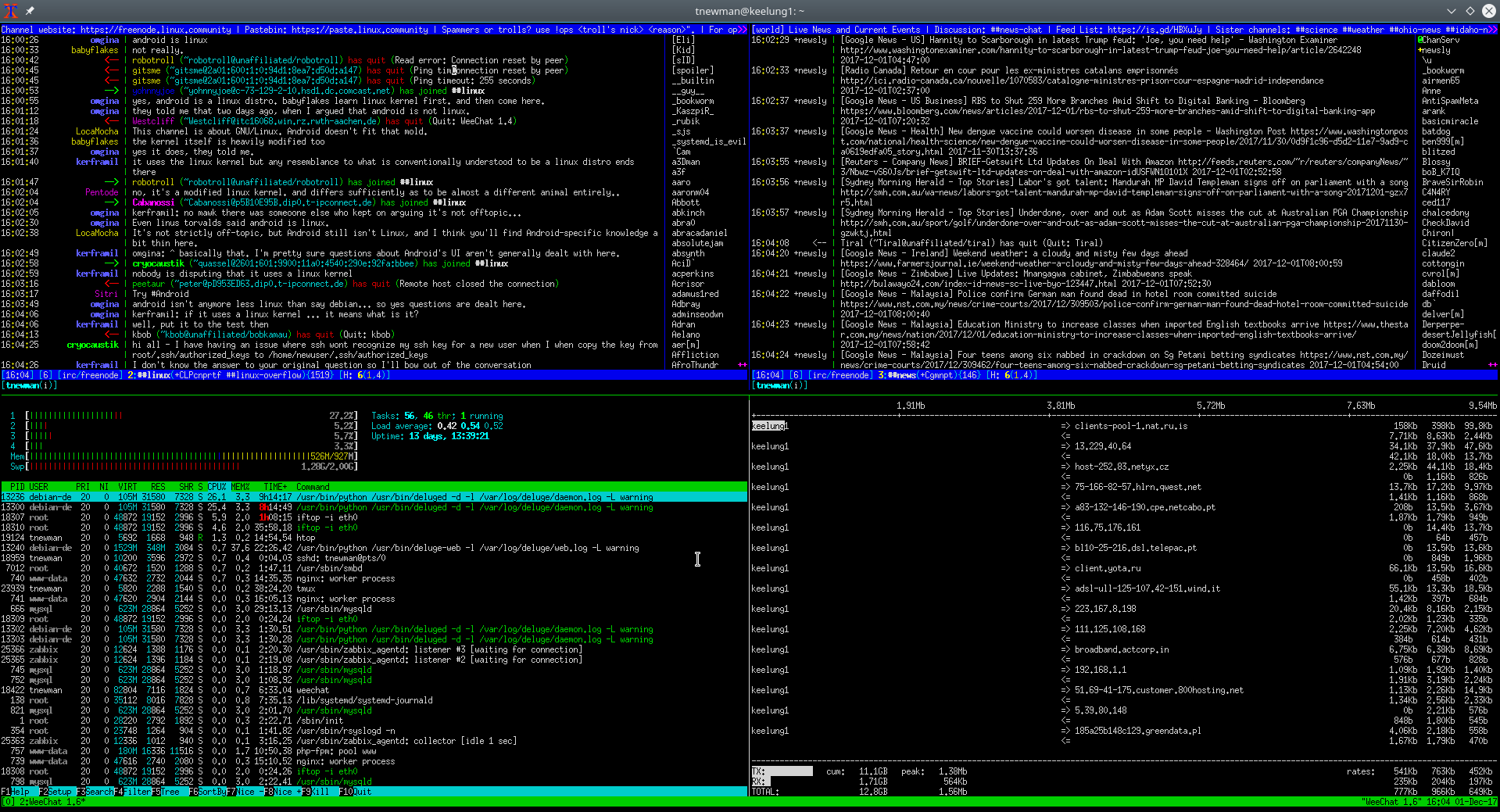Click the terminal app icon in title bar
1500x812 pixels.
pos(9,10)
